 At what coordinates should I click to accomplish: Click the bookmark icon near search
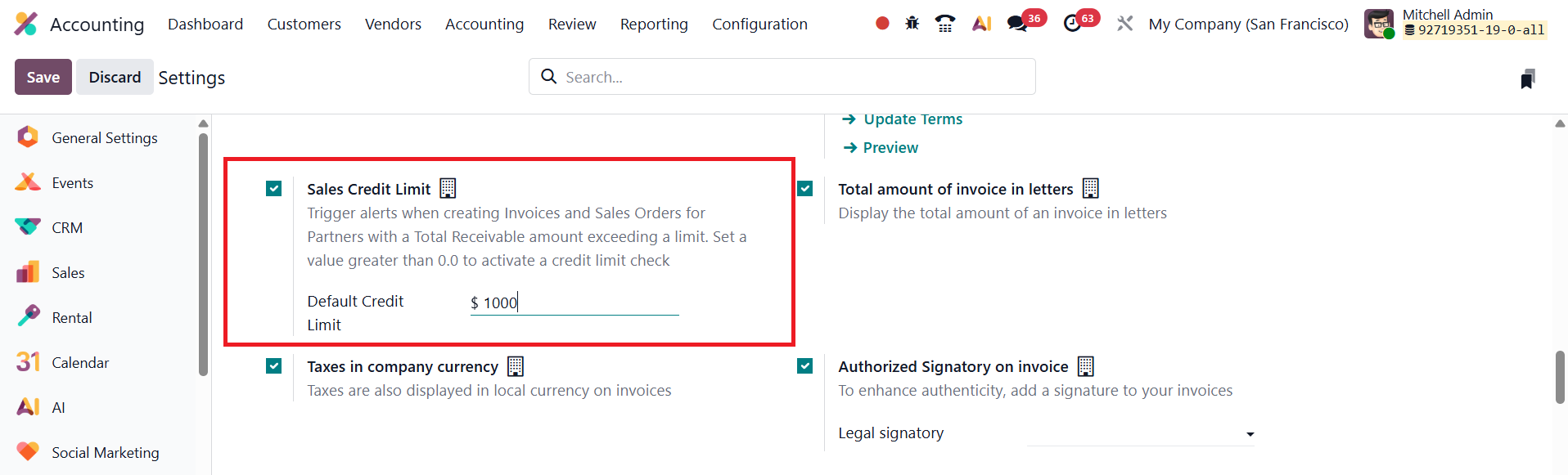pos(1527,79)
